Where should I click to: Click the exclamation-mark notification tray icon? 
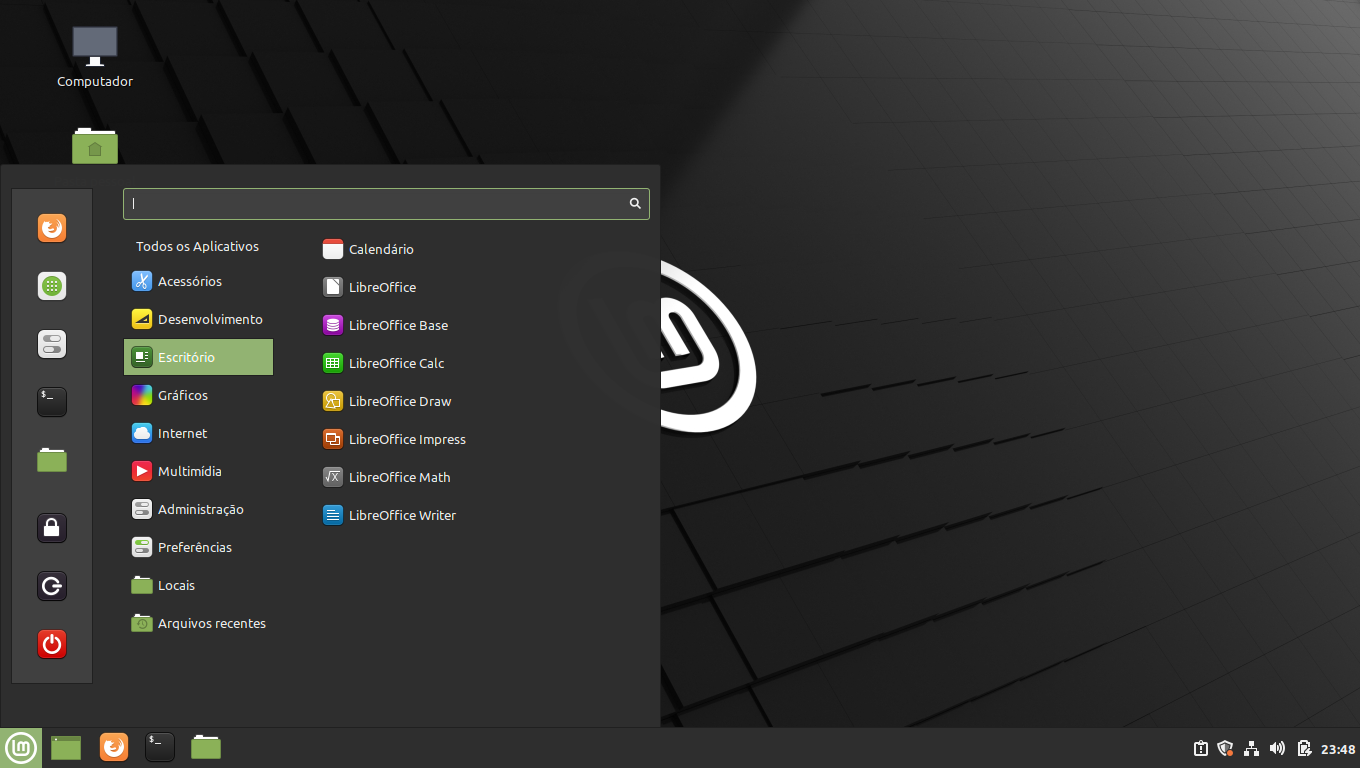click(1201, 748)
